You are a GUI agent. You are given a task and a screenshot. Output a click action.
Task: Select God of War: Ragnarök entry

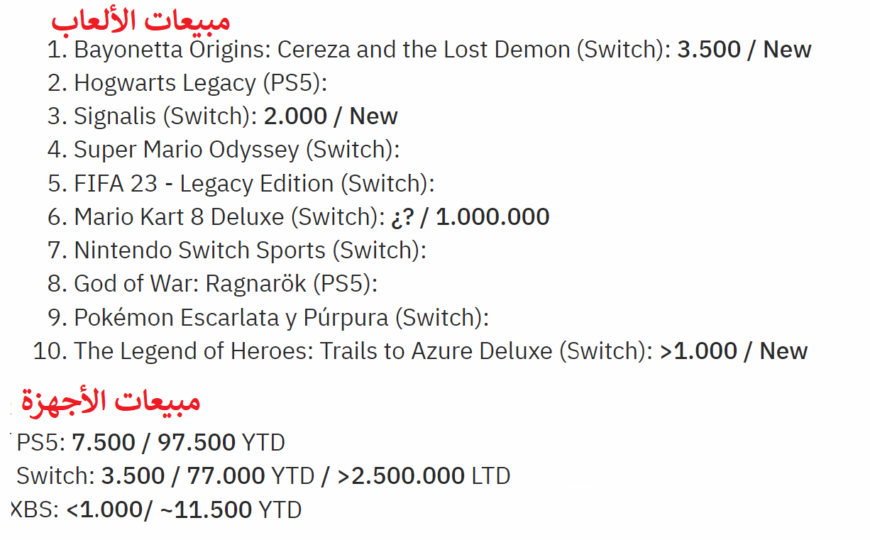pyautogui.click(x=212, y=284)
